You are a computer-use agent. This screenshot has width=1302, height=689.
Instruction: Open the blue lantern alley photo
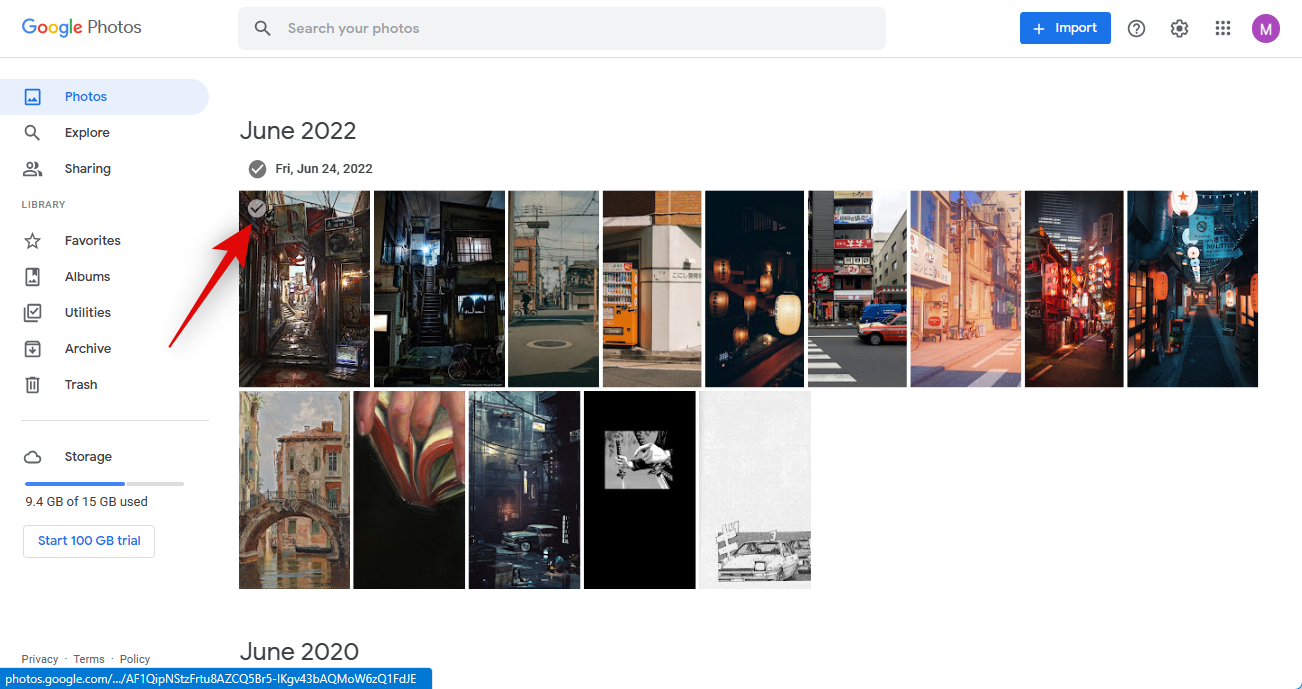pos(1192,289)
